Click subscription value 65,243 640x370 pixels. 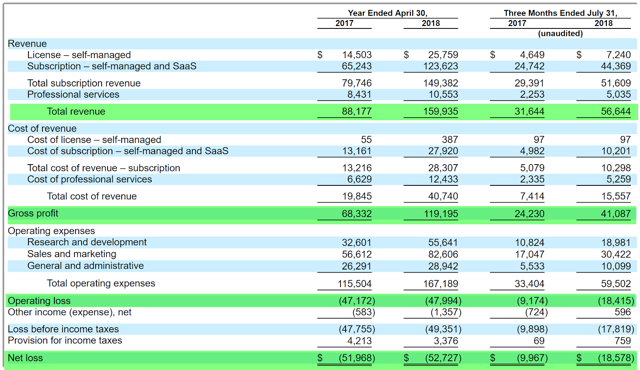357,66
